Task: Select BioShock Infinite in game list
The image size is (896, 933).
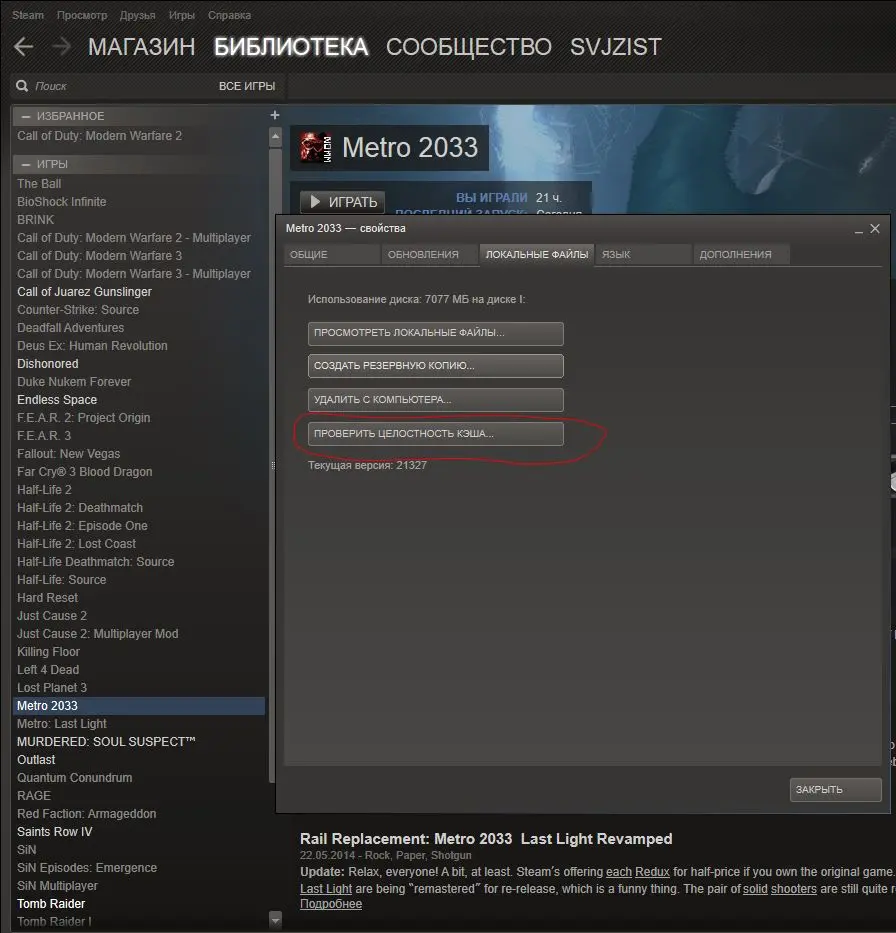Action: [x=62, y=202]
